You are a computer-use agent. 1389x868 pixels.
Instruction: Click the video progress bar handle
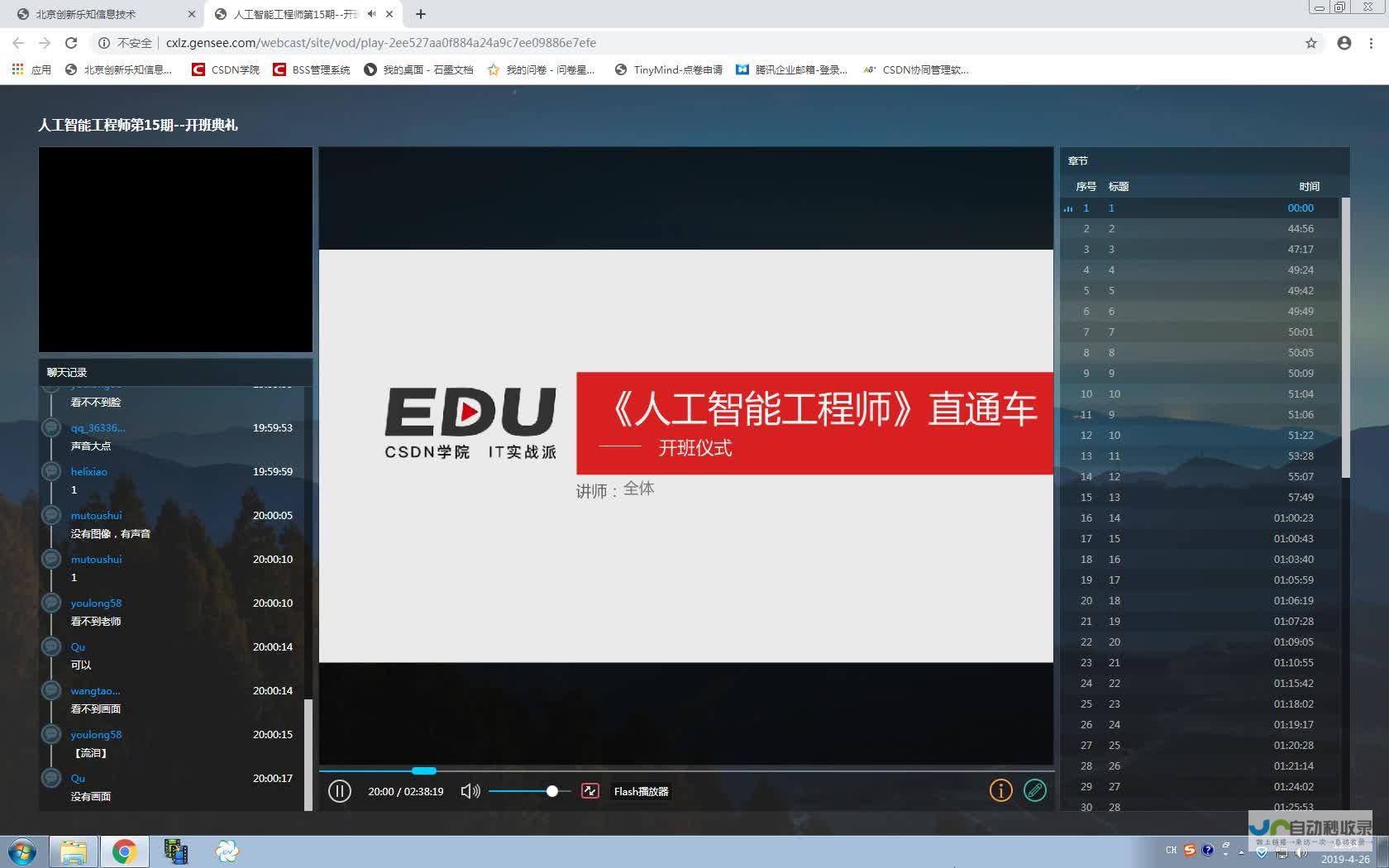pyautogui.click(x=424, y=770)
